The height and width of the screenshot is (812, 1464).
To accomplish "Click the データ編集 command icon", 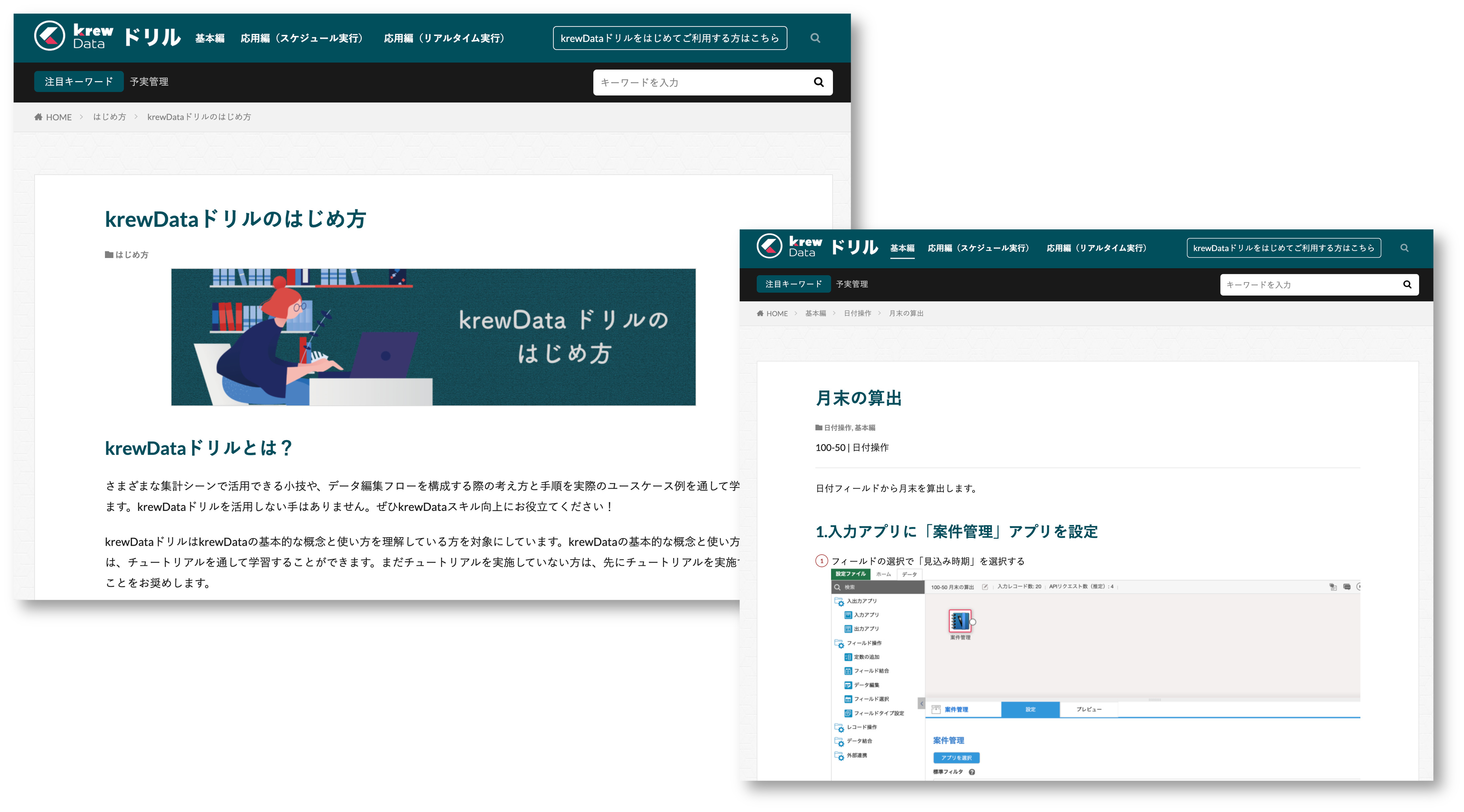I will click(848, 685).
